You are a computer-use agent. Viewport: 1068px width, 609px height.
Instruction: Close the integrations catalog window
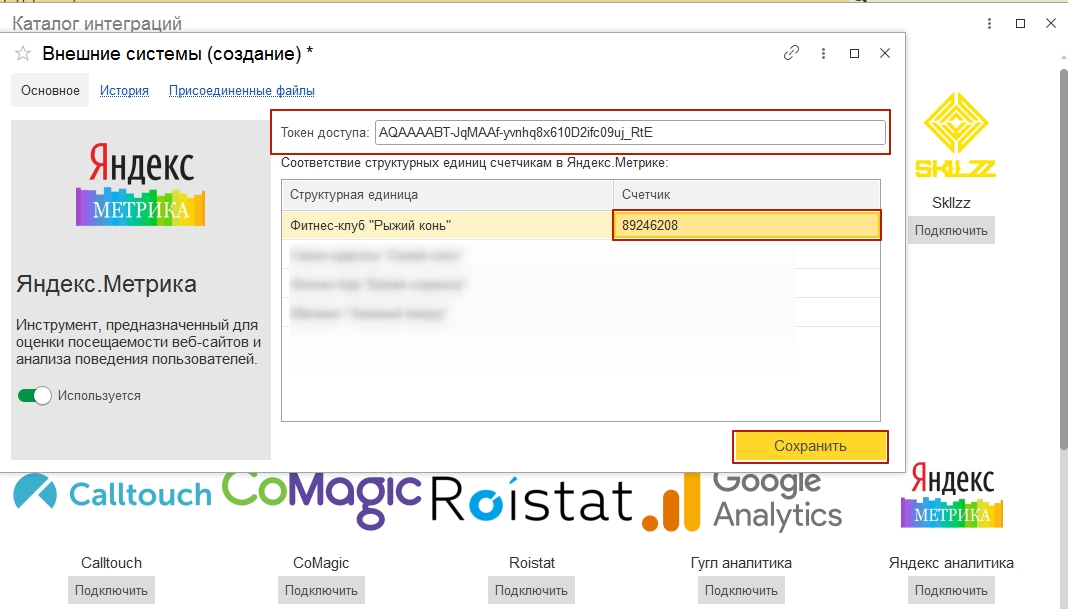click(x=1051, y=24)
